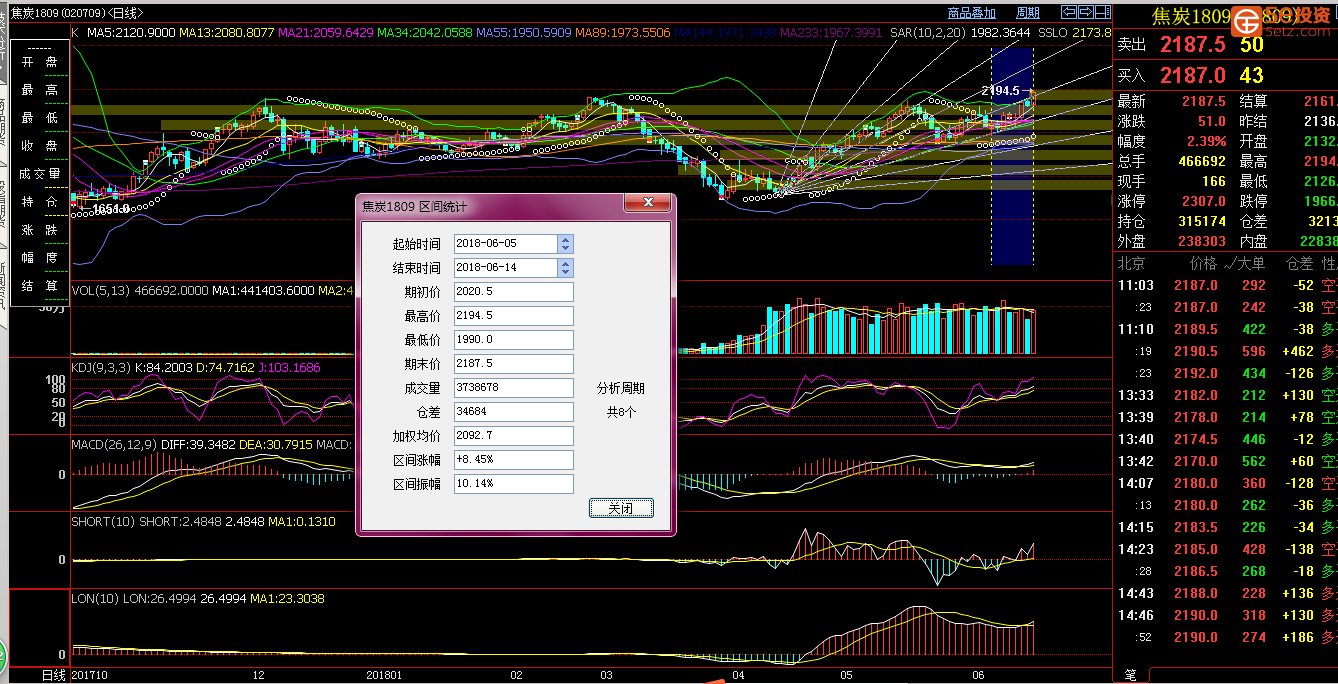Select the 11:03 tick row

(1227, 285)
